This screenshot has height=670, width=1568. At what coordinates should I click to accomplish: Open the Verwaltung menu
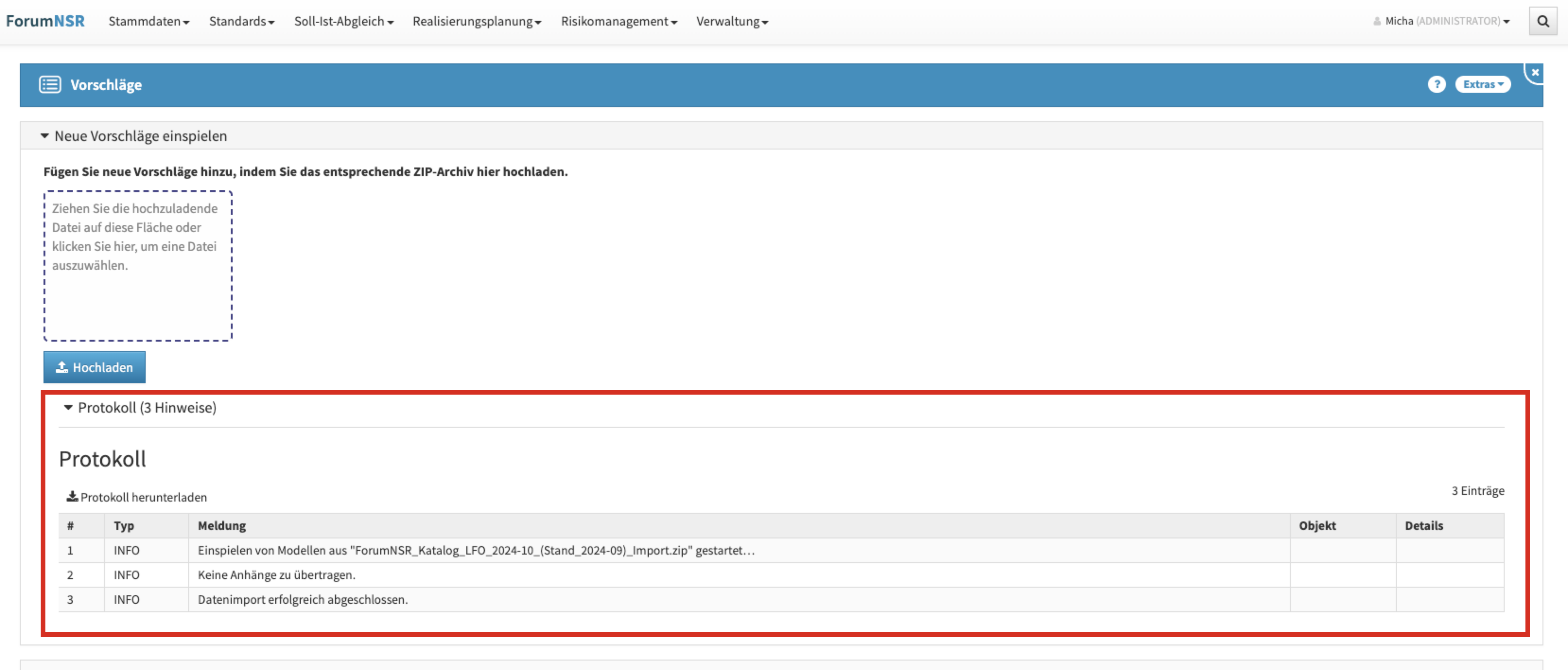tap(732, 21)
